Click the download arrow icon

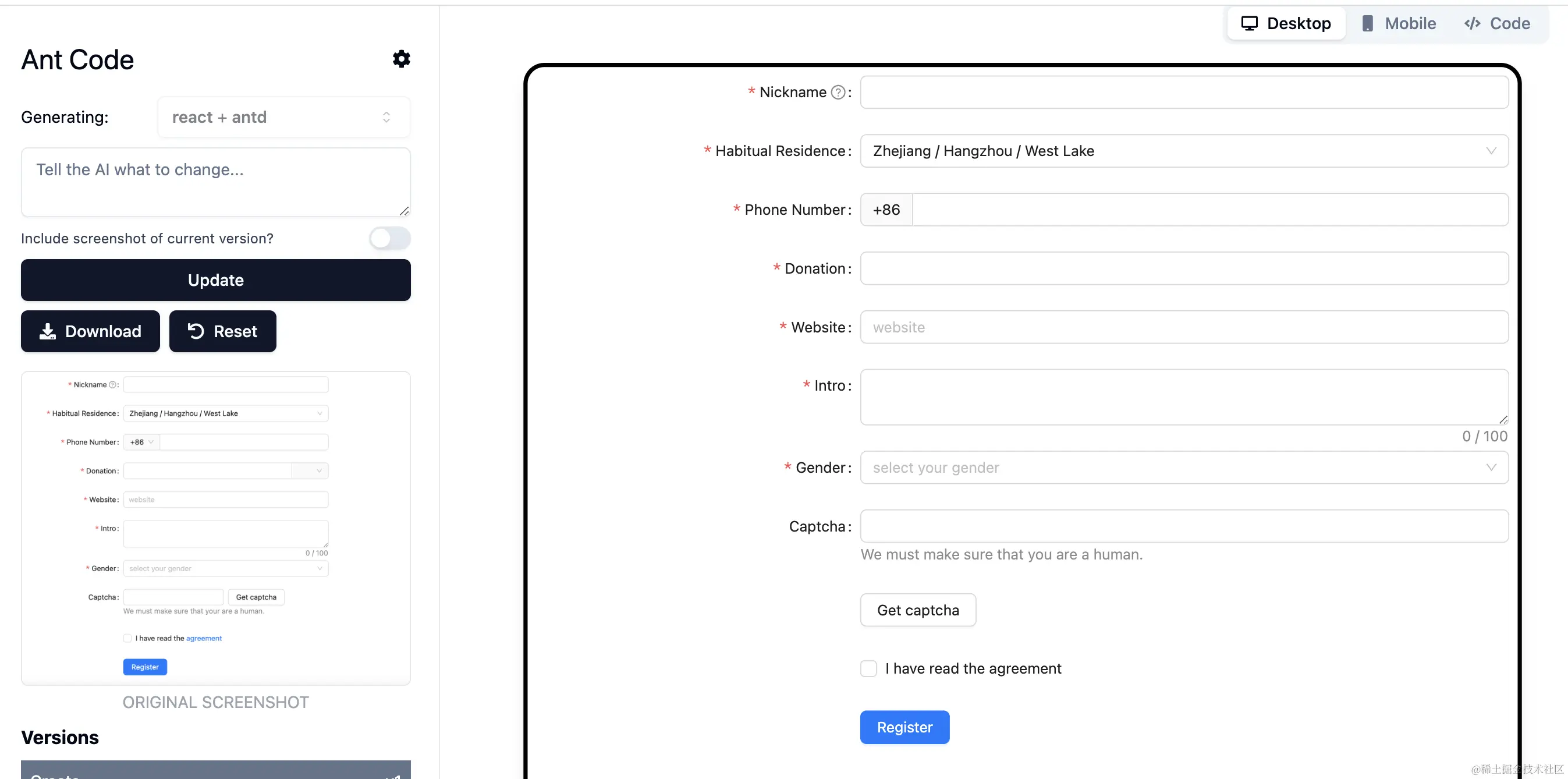point(48,331)
